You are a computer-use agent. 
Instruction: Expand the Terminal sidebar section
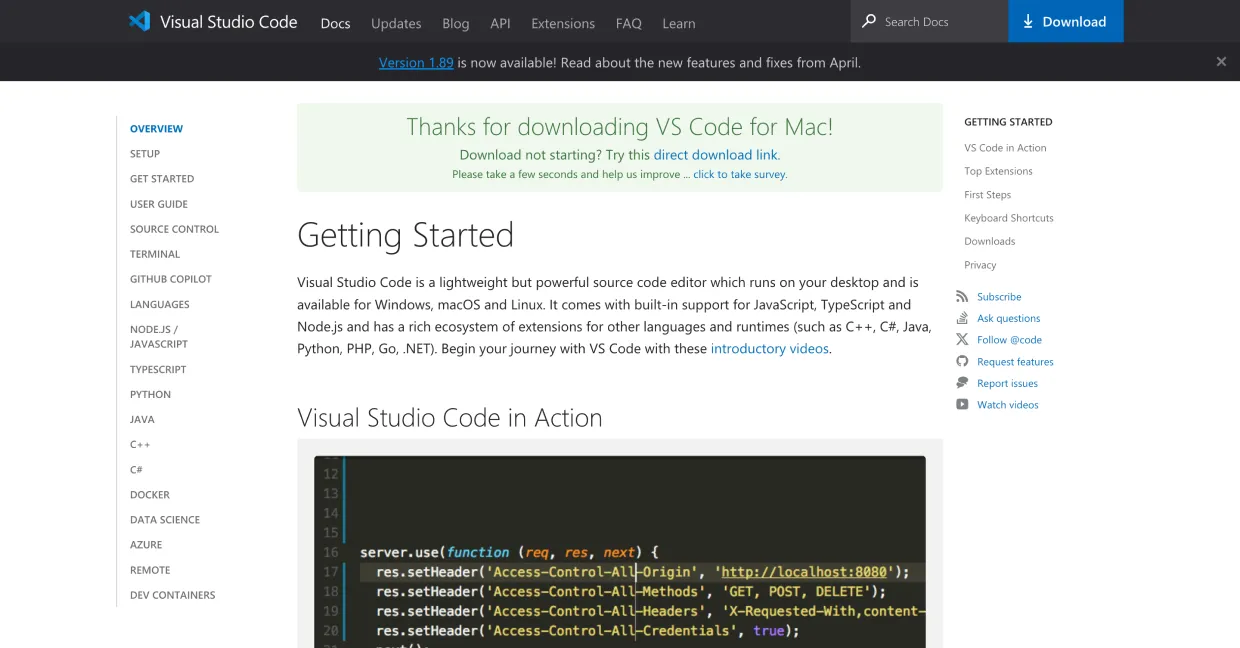(x=155, y=254)
